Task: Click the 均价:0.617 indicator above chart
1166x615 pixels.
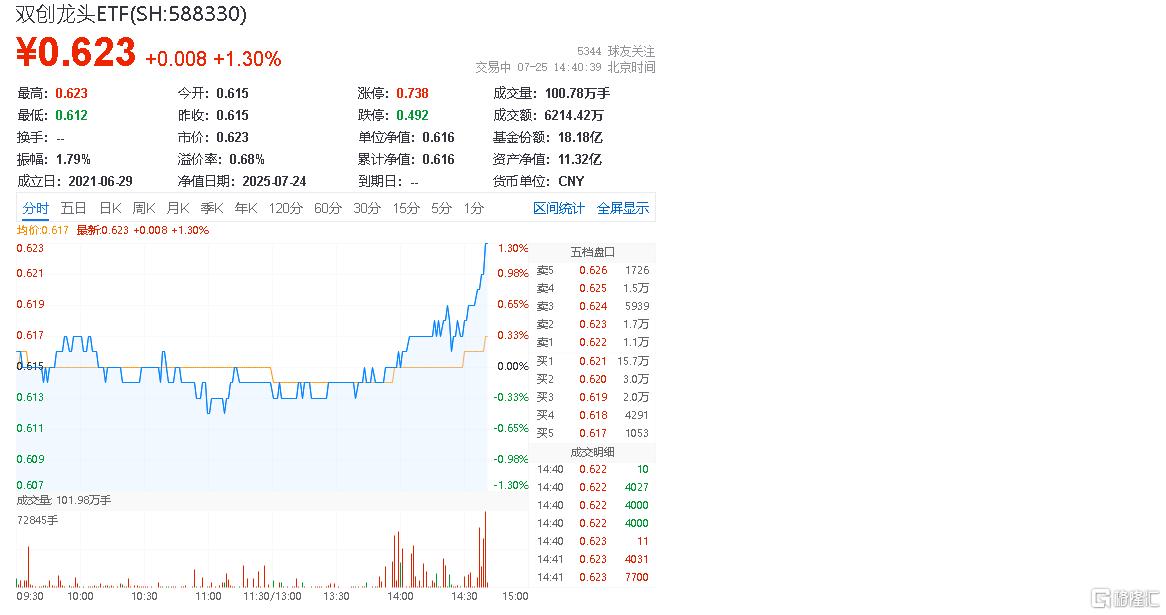Action: pyautogui.click(x=42, y=231)
